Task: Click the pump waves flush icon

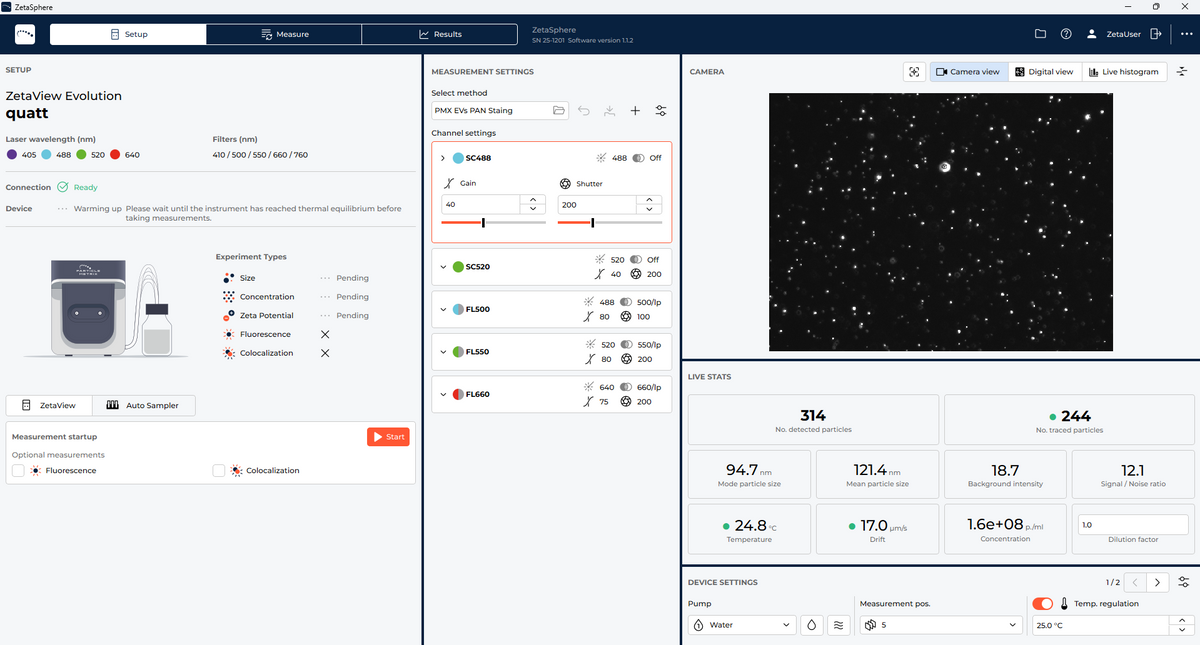Action: 839,625
